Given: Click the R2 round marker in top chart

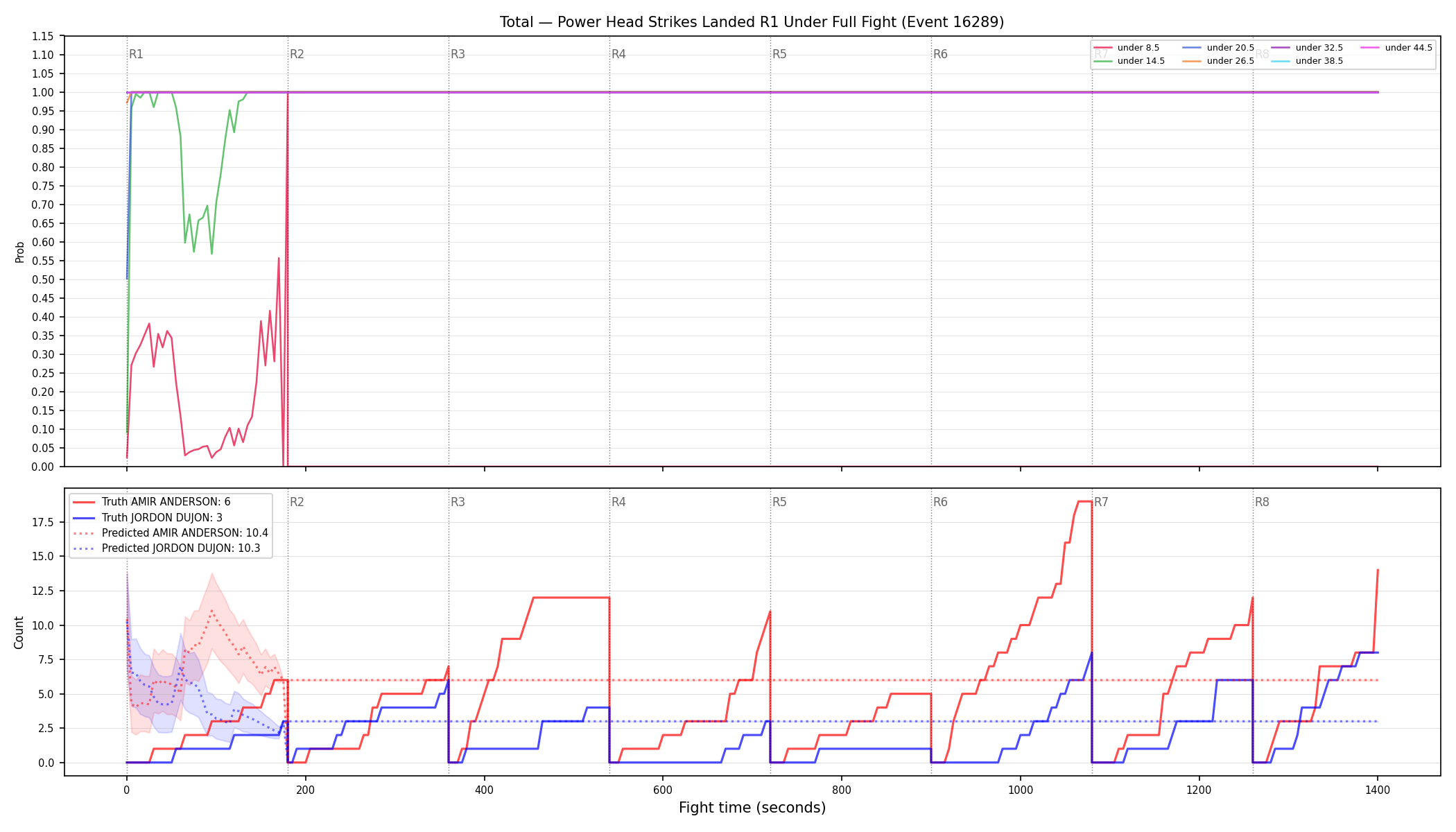Looking at the screenshot, I should (x=297, y=54).
